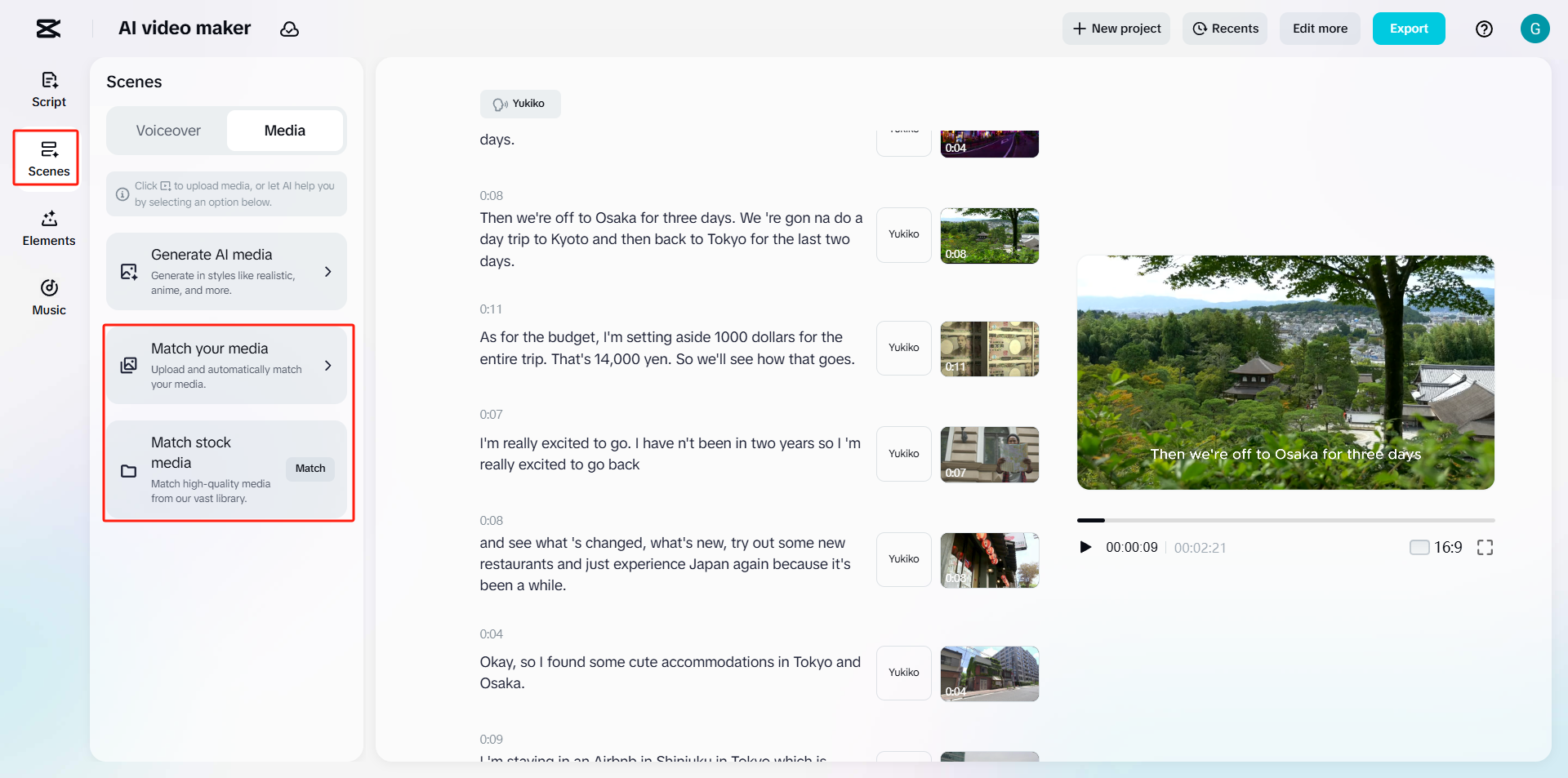Click the Match stock media folder icon
The height and width of the screenshot is (778, 1568).
click(129, 471)
